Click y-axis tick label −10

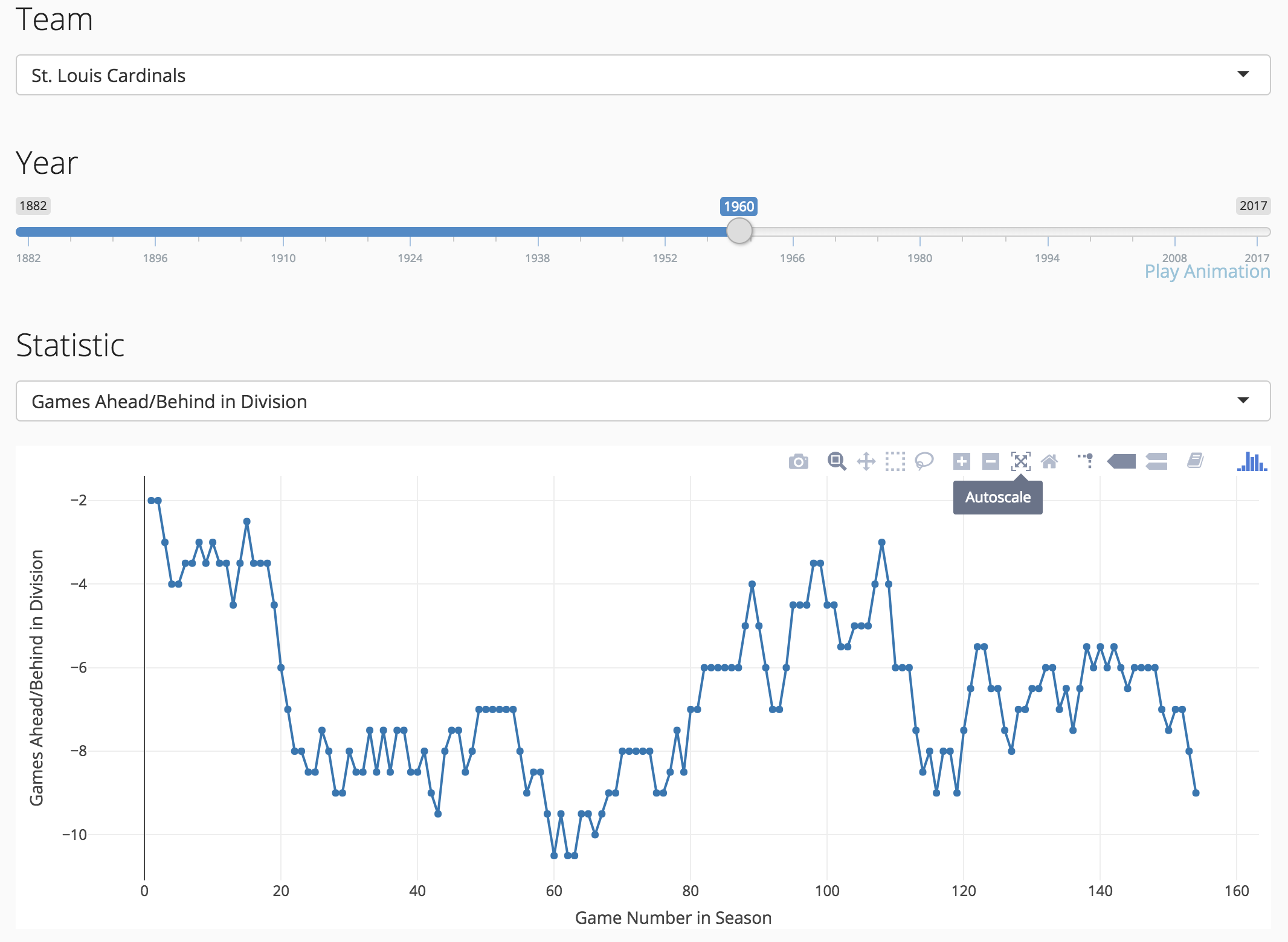click(x=75, y=835)
